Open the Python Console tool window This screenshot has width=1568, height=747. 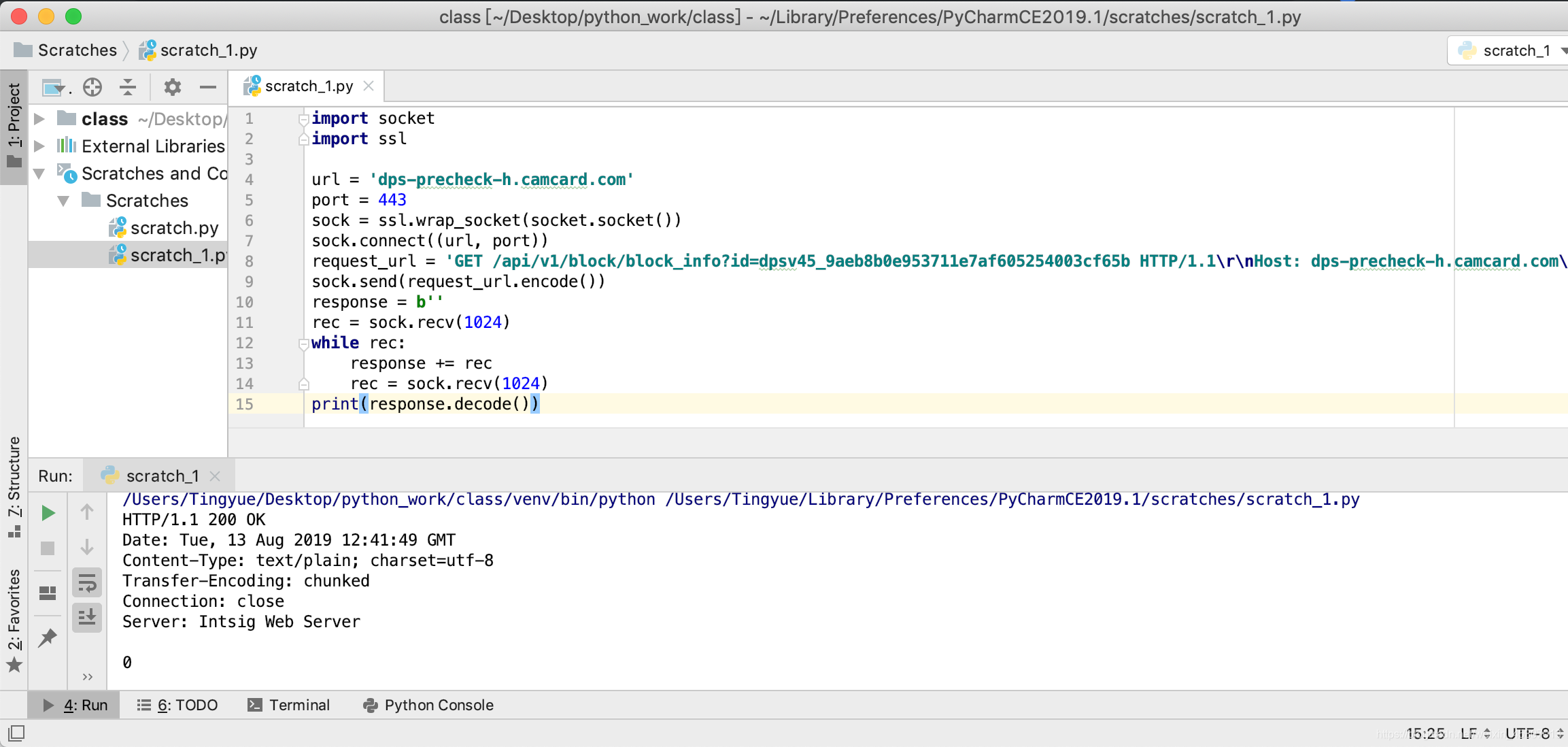tap(428, 705)
